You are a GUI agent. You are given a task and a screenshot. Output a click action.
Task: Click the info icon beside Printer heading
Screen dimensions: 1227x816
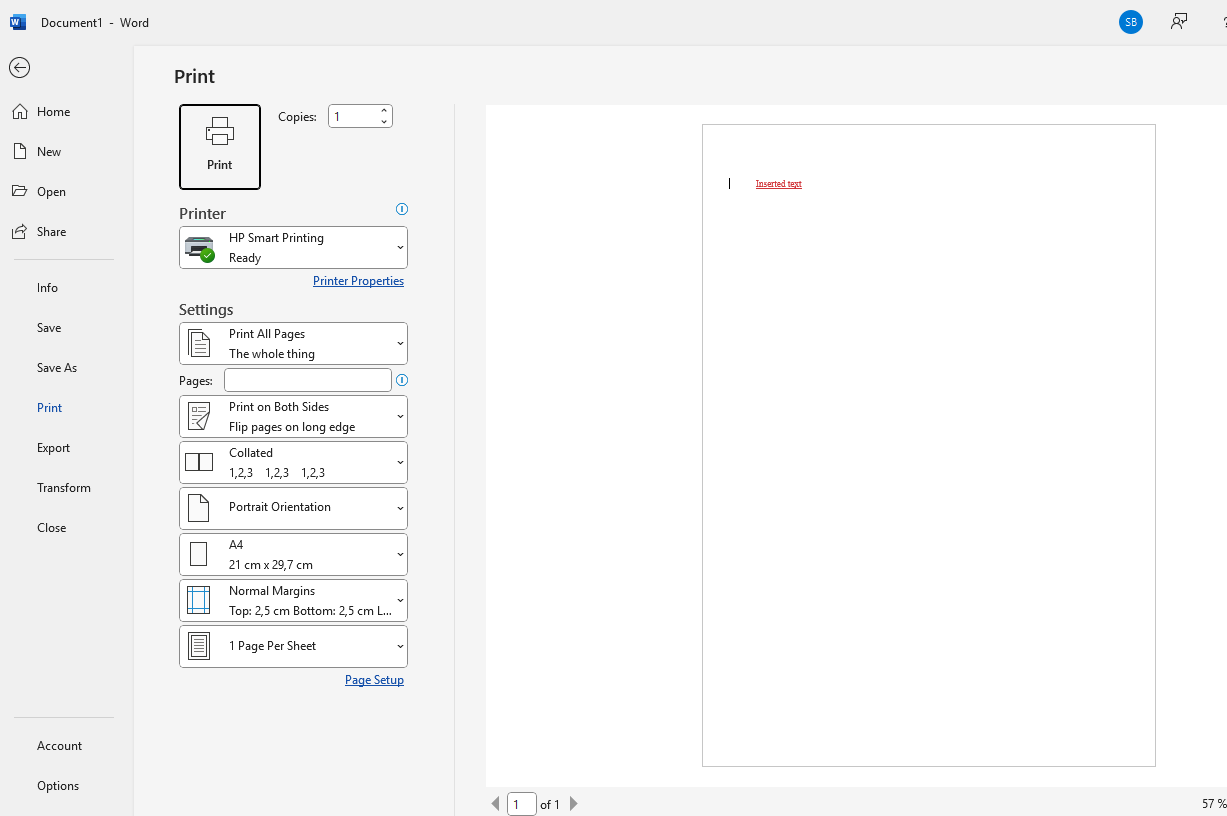401,209
